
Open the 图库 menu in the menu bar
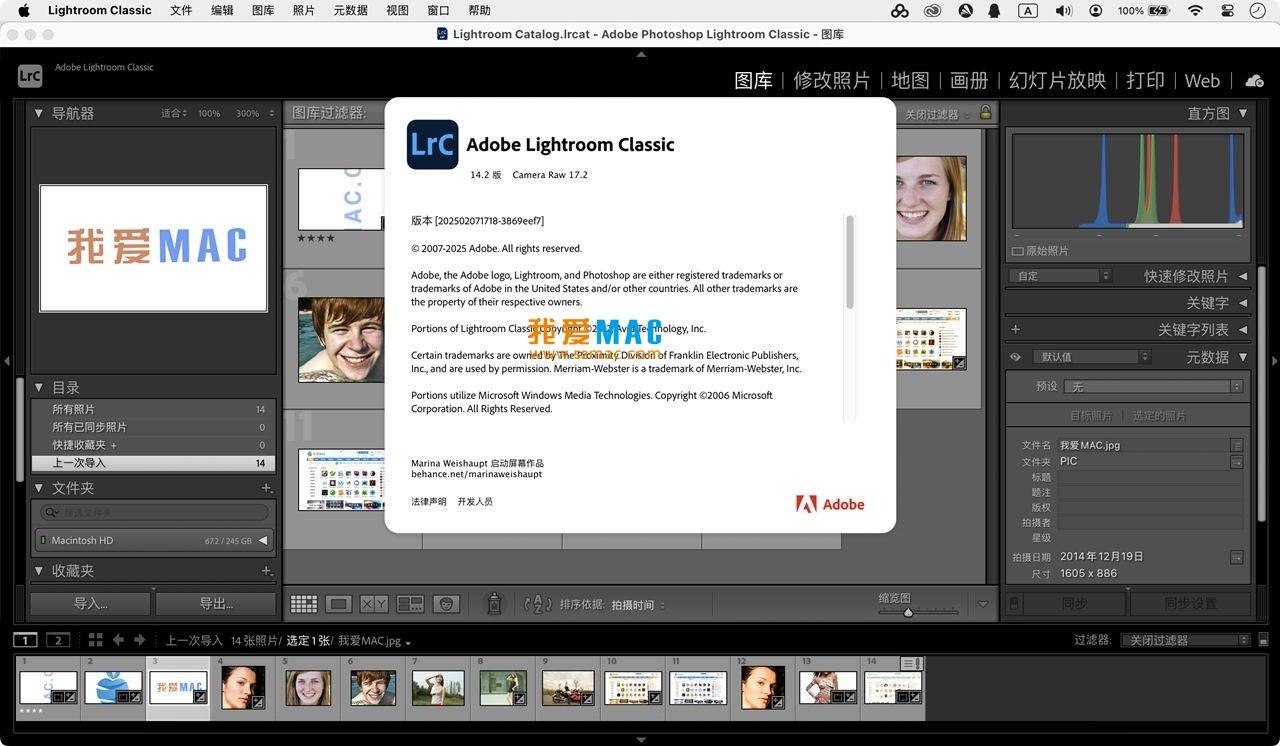tap(263, 10)
